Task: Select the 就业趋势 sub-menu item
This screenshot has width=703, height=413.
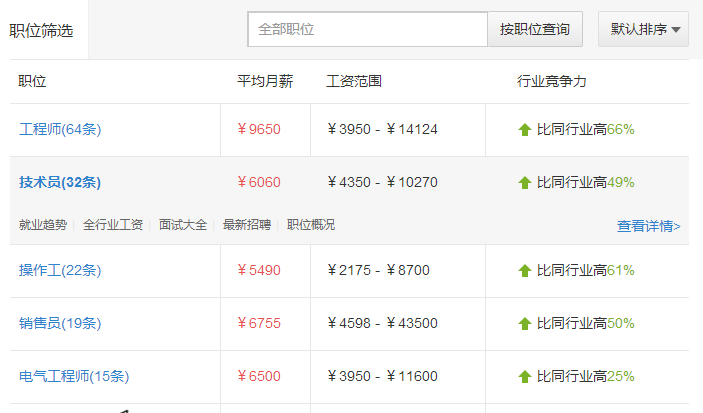Action: [x=43, y=224]
